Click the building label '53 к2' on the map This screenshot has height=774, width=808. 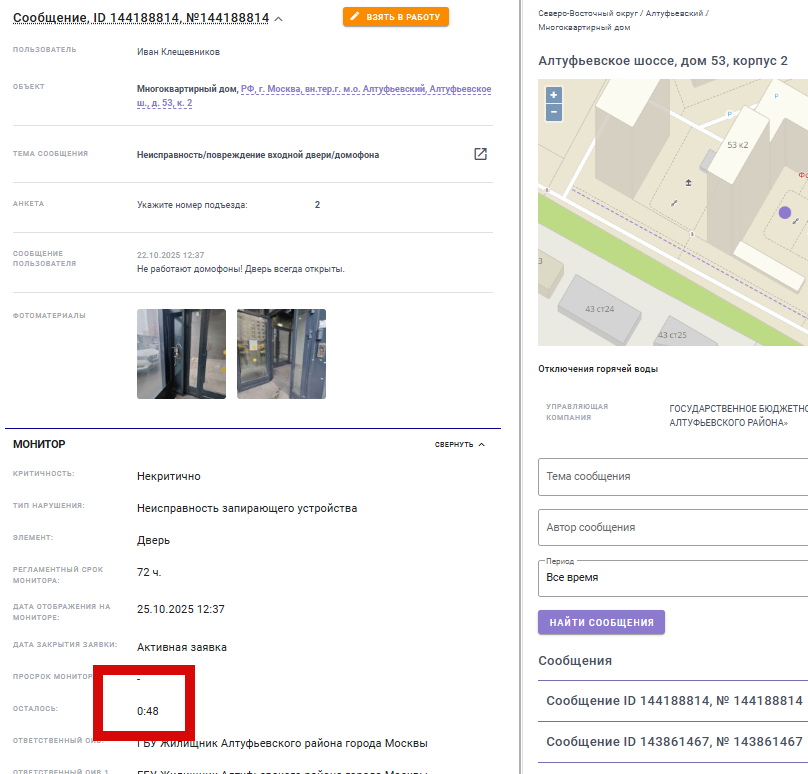point(737,145)
